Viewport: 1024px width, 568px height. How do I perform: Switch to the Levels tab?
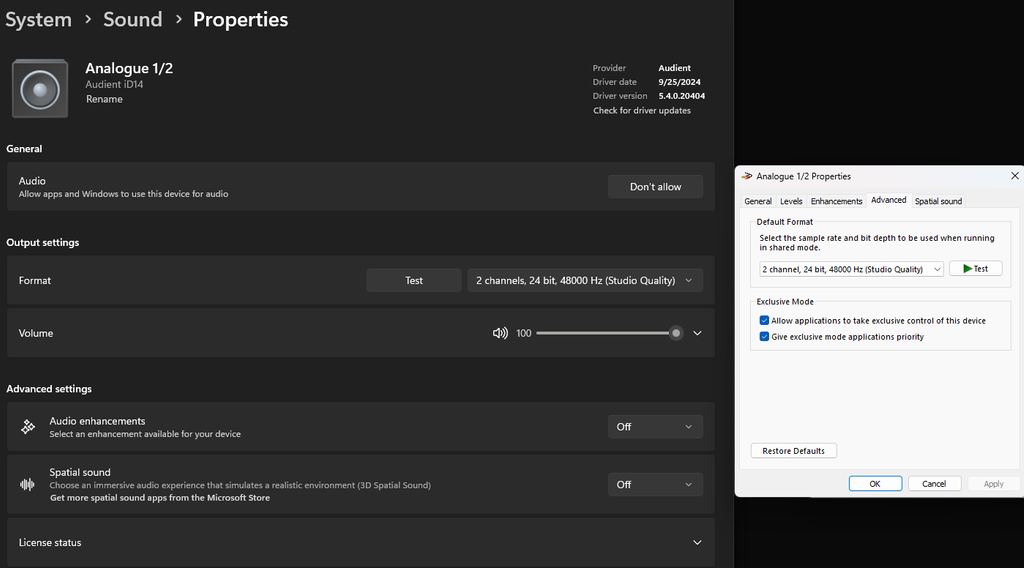[x=791, y=201]
